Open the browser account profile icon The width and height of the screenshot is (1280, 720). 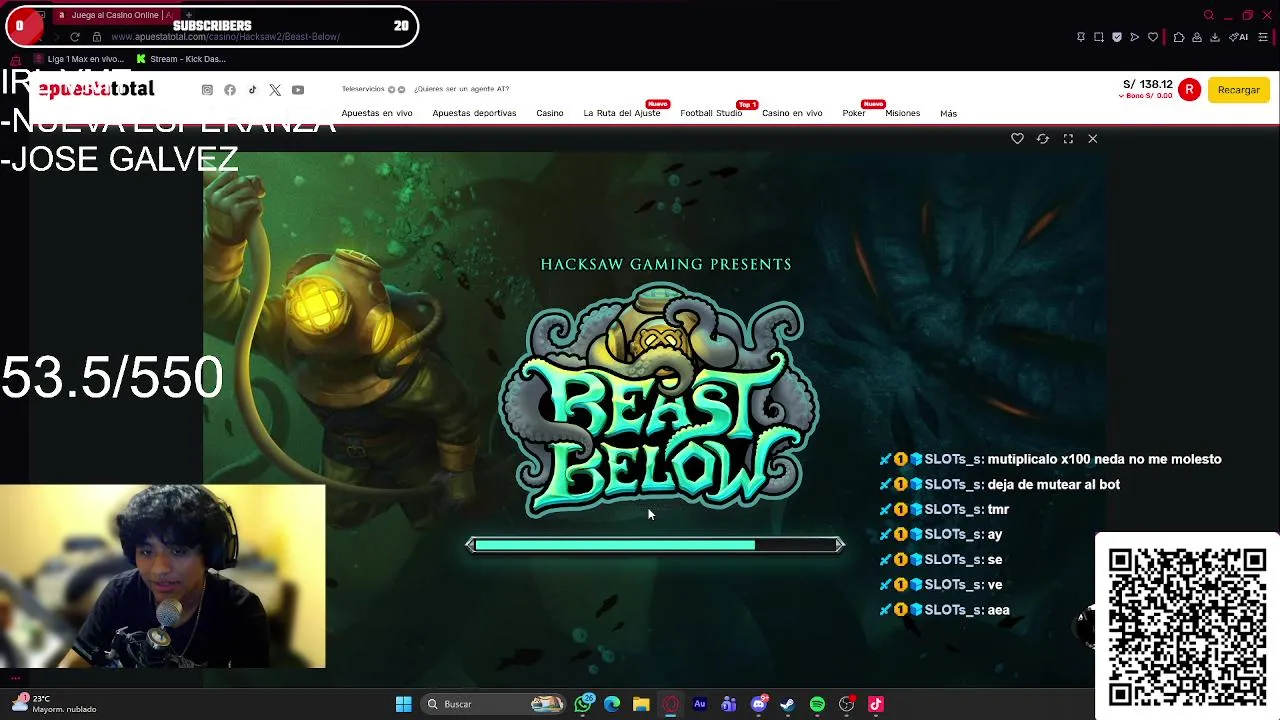coord(1197,37)
